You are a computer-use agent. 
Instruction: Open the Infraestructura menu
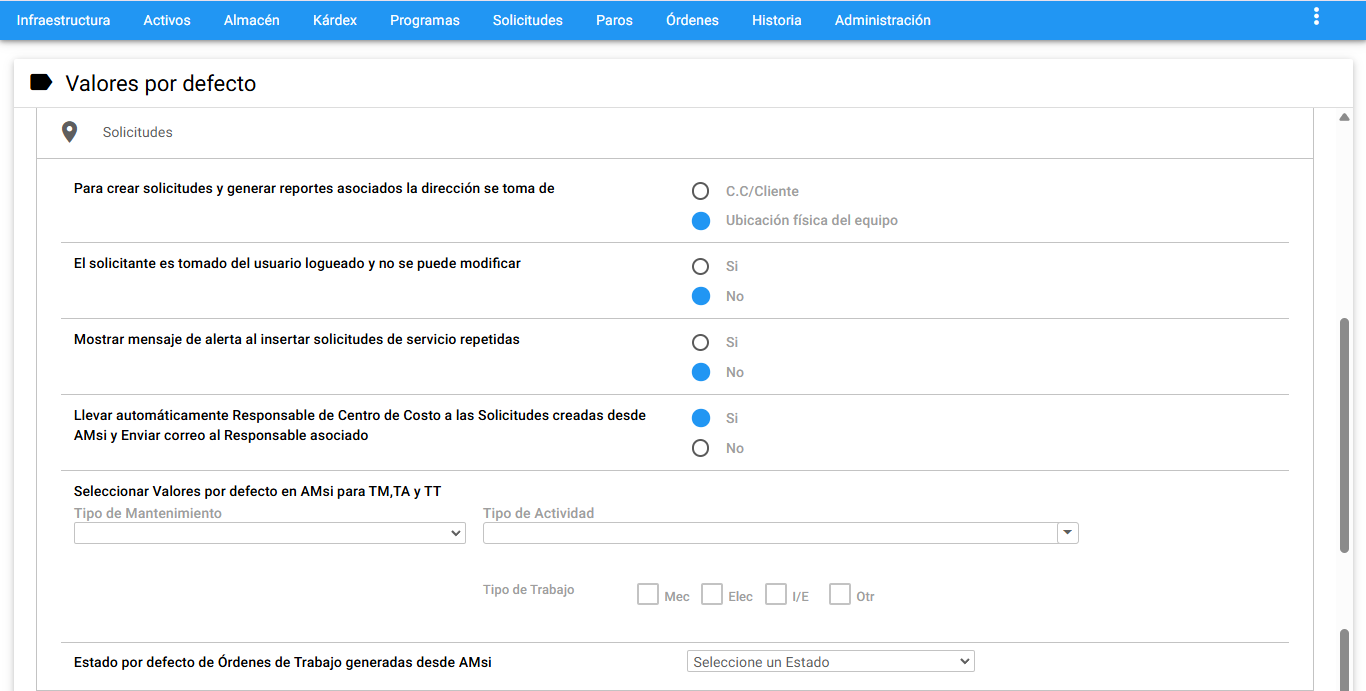[x=63, y=20]
